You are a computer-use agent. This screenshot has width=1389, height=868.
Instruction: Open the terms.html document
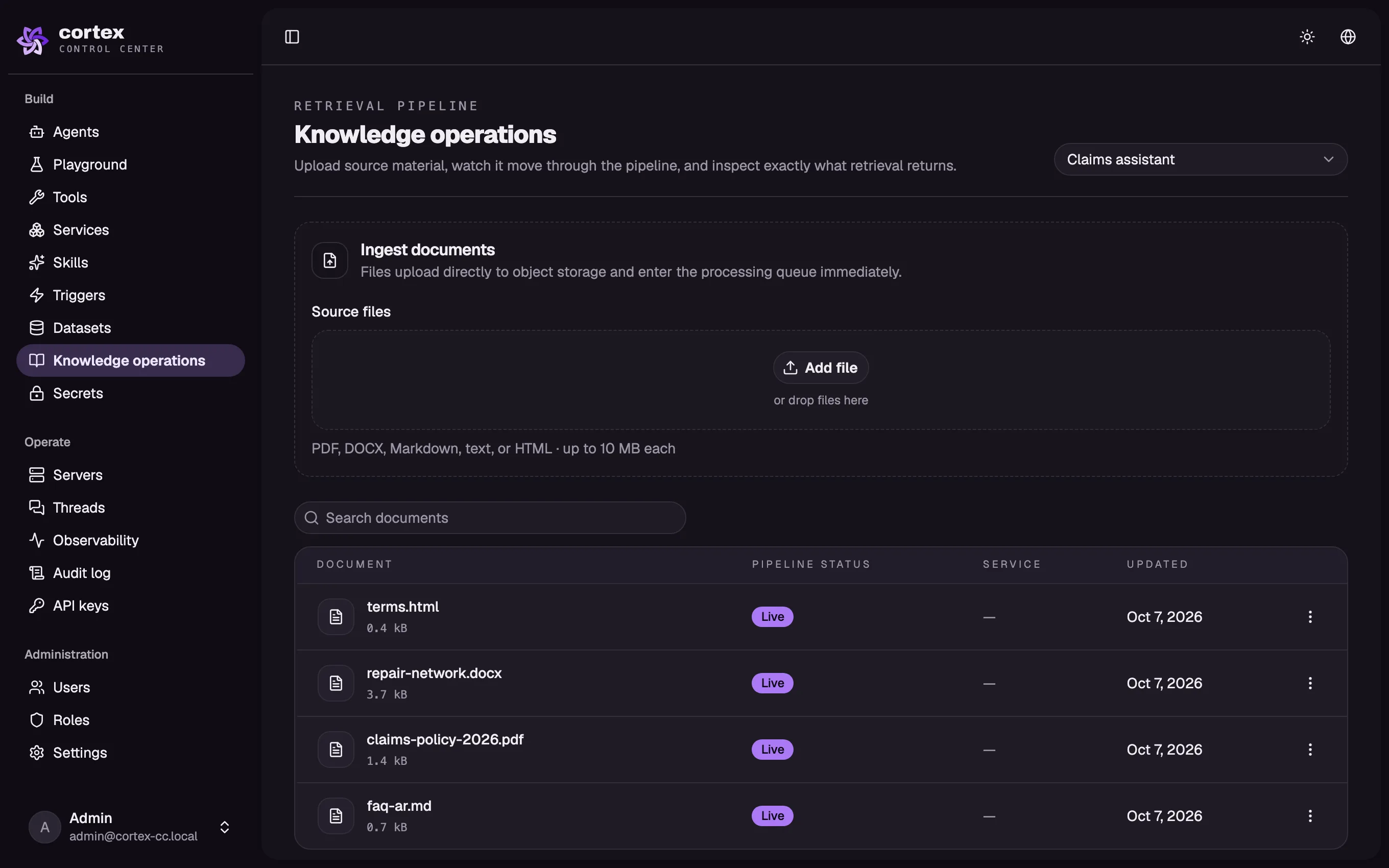pyautogui.click(x=402, y=608)
